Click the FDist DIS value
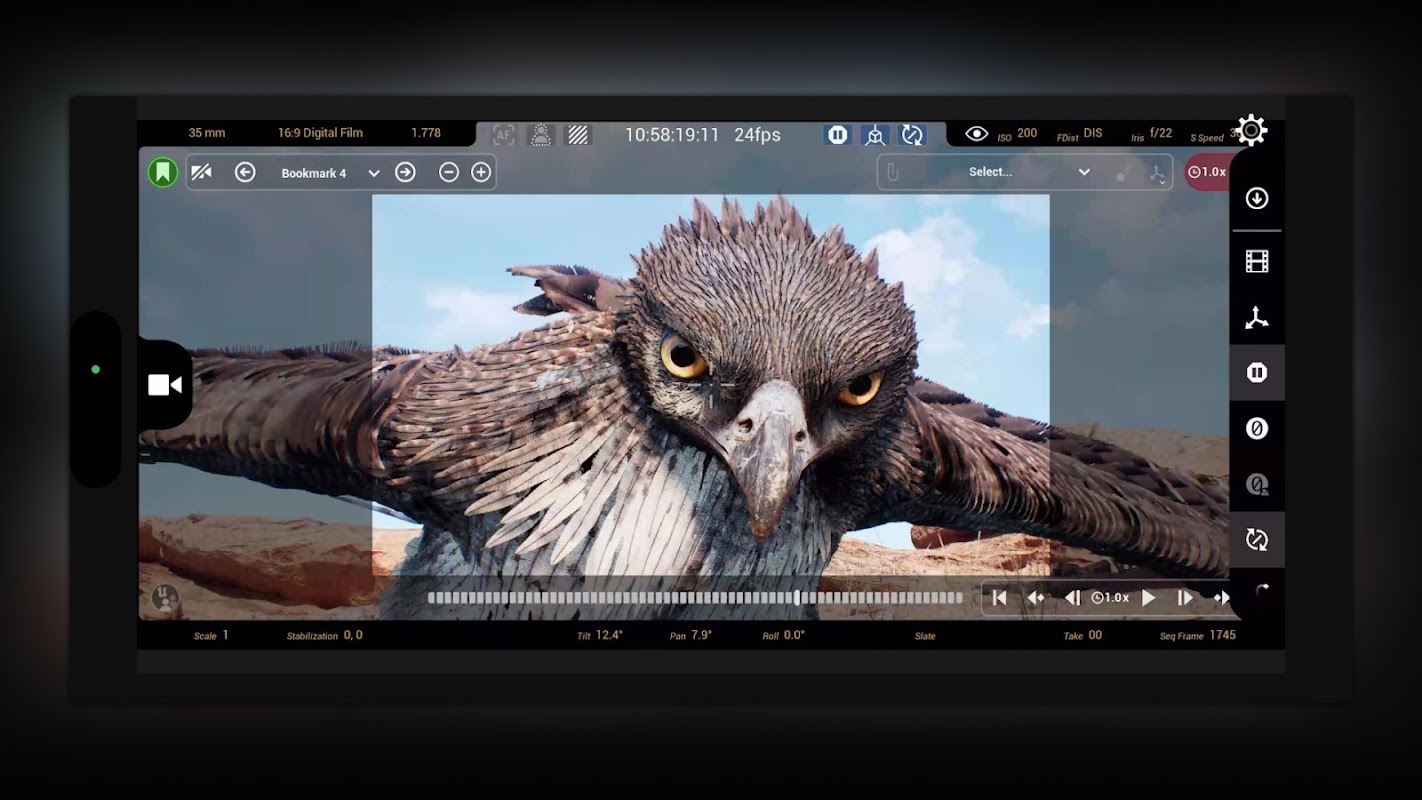The image size is (1422, 800). tap(1080, 134)
